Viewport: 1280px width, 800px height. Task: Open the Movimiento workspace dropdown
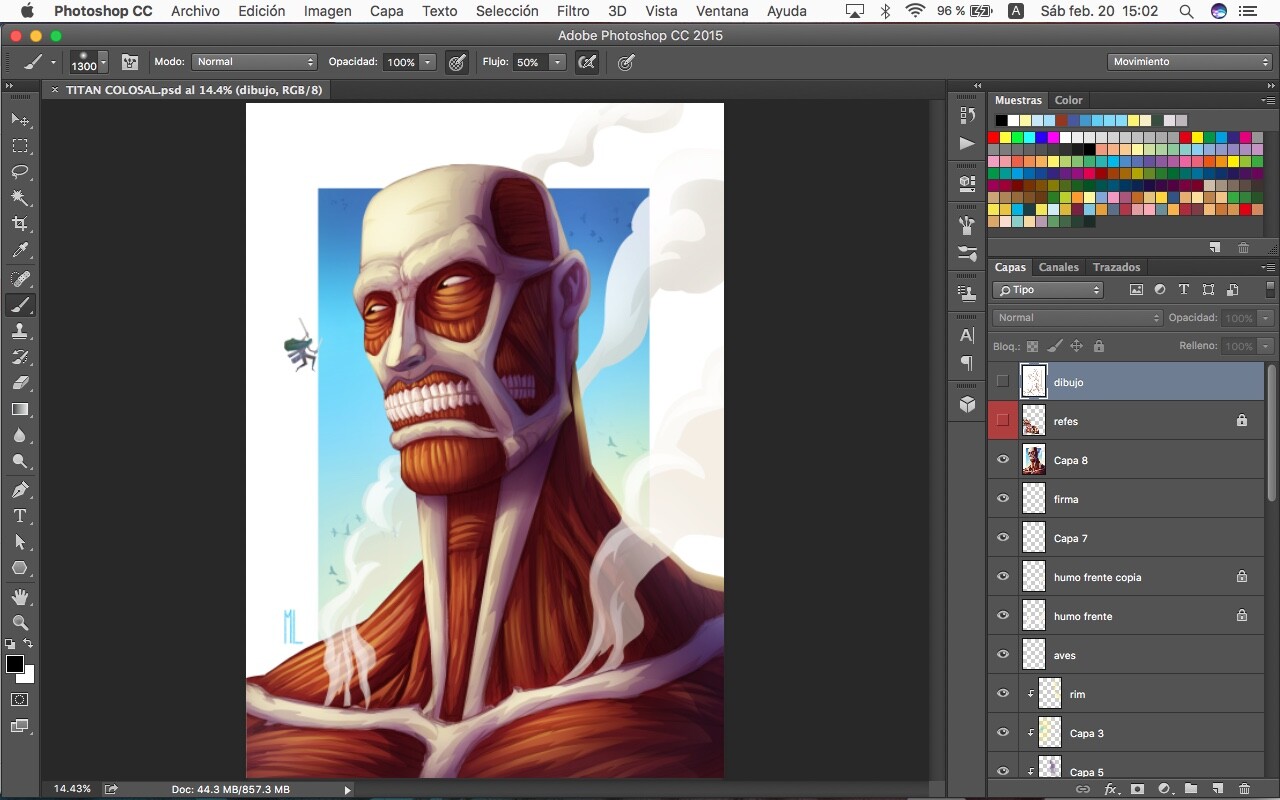click(1190, 62)
